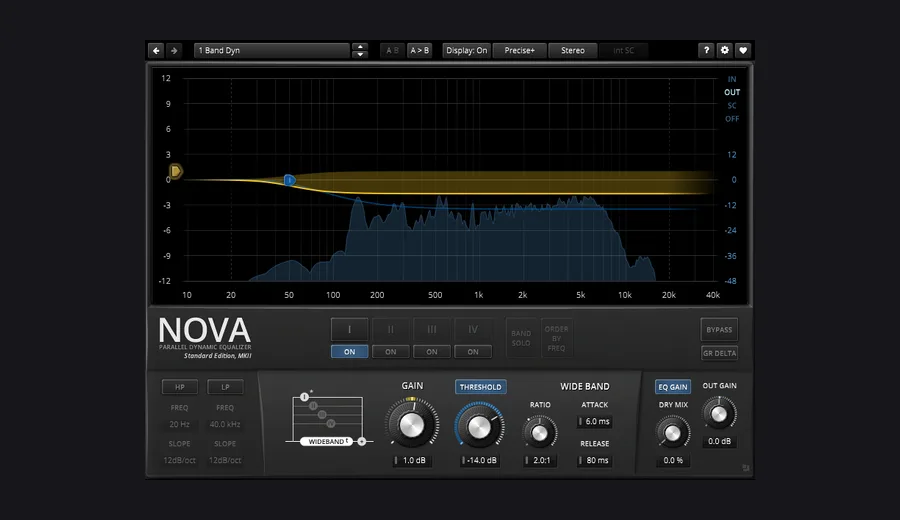Select band I tab

pos(350,330)
